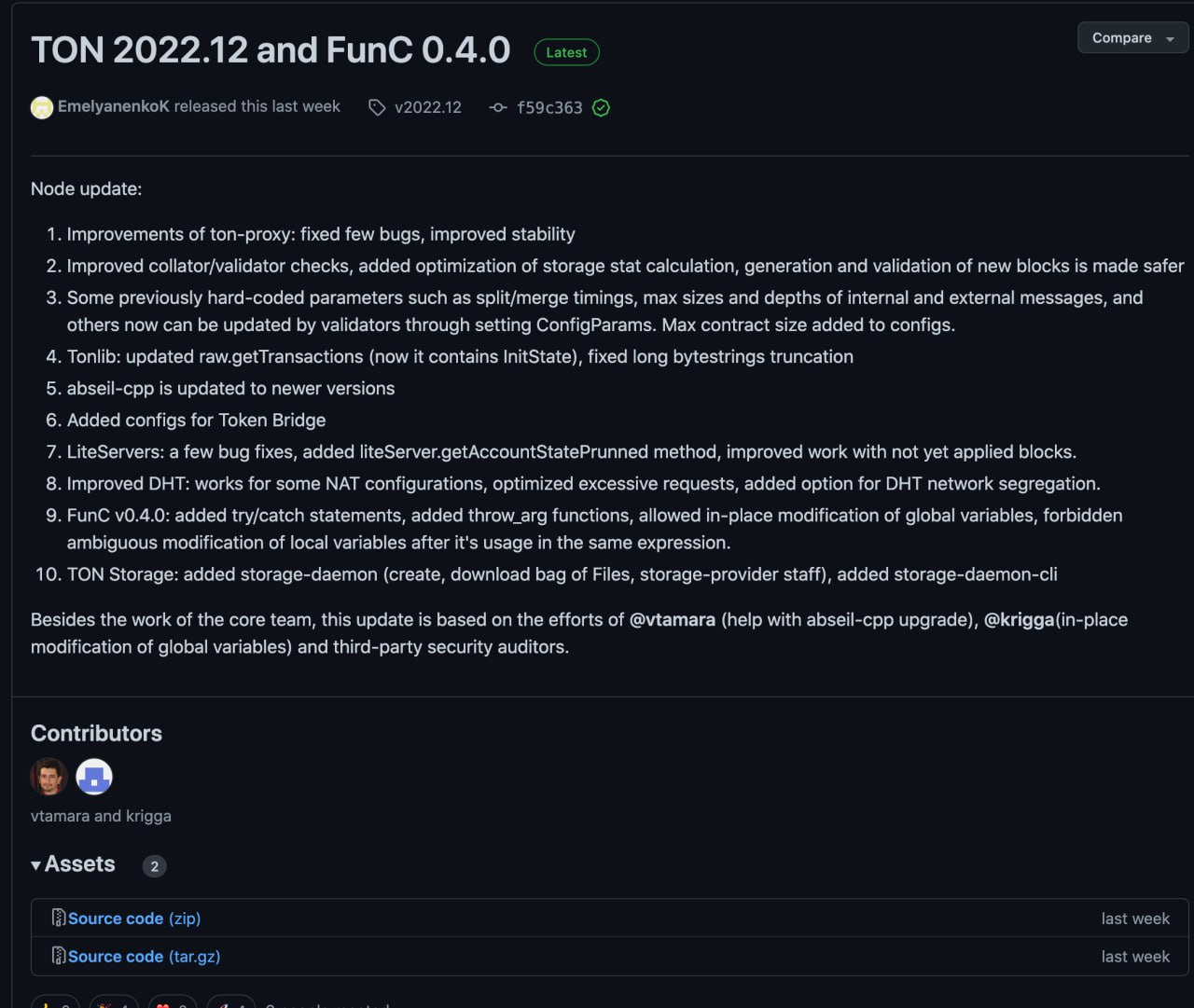Click the heart reaction button

(171, 1004)
